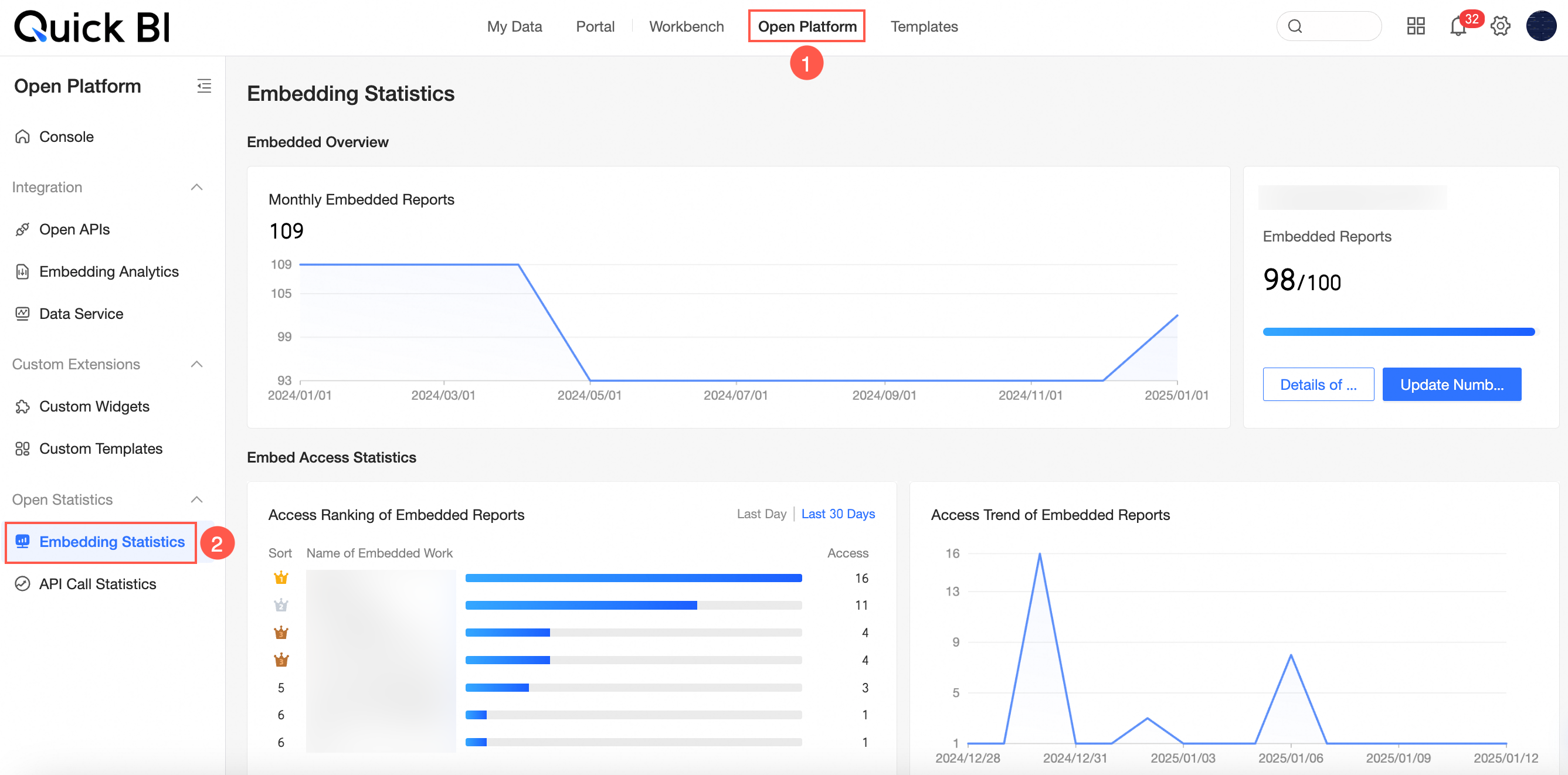The image size is (1568, 775).
Task: Switch to the Templates tab
Action: tap(924, 26)
